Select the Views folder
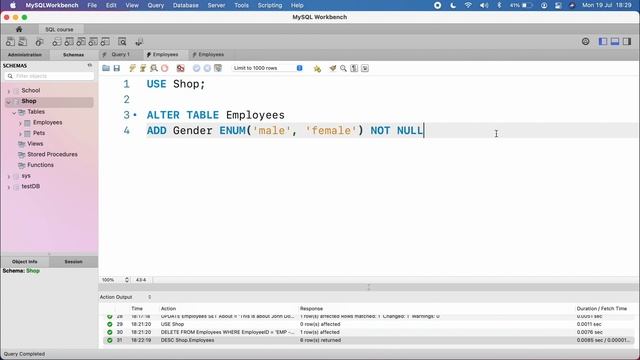The width and height of the screenshot is (640, 360). pyautogui.click(x=35, y=144)
